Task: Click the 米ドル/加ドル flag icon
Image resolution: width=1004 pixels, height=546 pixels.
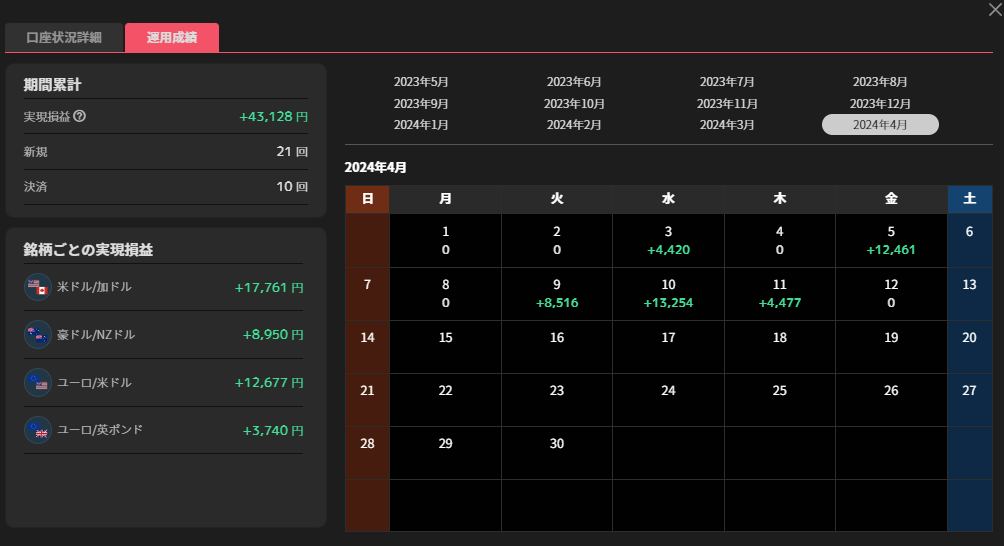Action: click(38, 287)
